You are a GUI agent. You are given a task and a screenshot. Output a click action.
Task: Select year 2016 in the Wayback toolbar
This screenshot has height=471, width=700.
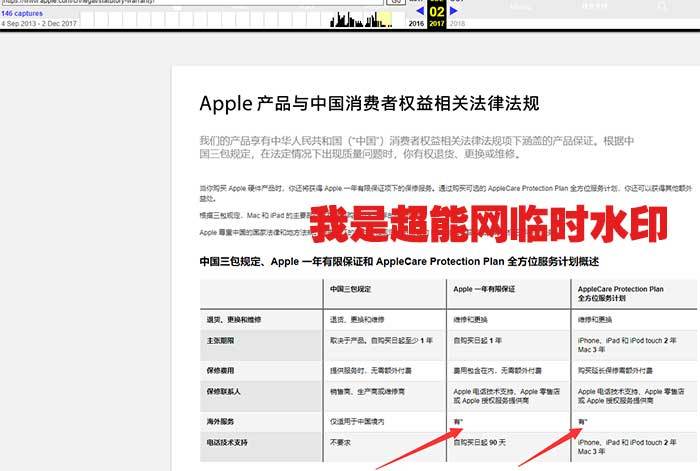tap(416, 23)
